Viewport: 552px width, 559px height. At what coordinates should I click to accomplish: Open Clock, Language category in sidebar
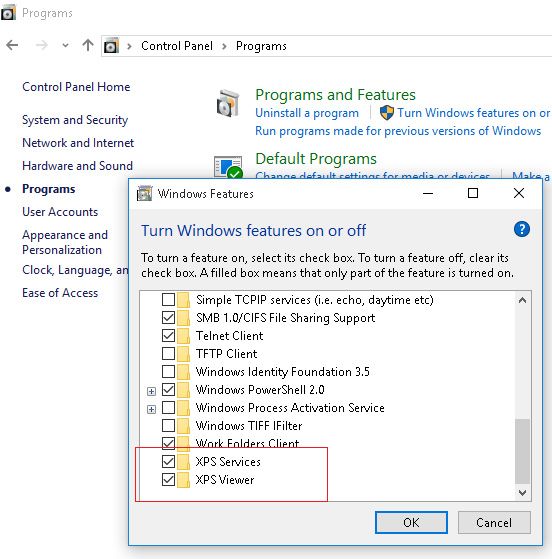tap(75, 270)
